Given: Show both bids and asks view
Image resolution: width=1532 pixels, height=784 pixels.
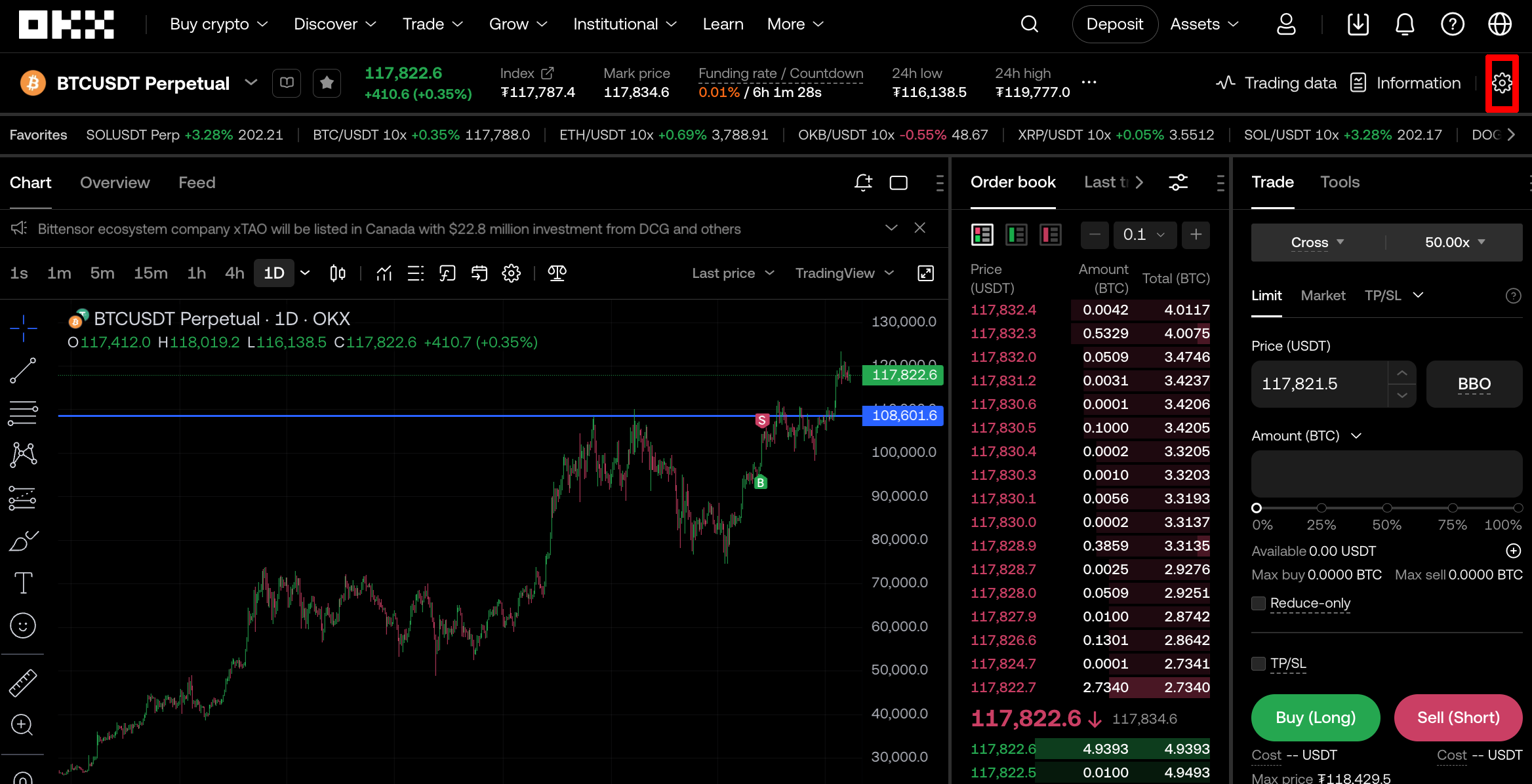Looking at the screenshot, I should [982, 235].
